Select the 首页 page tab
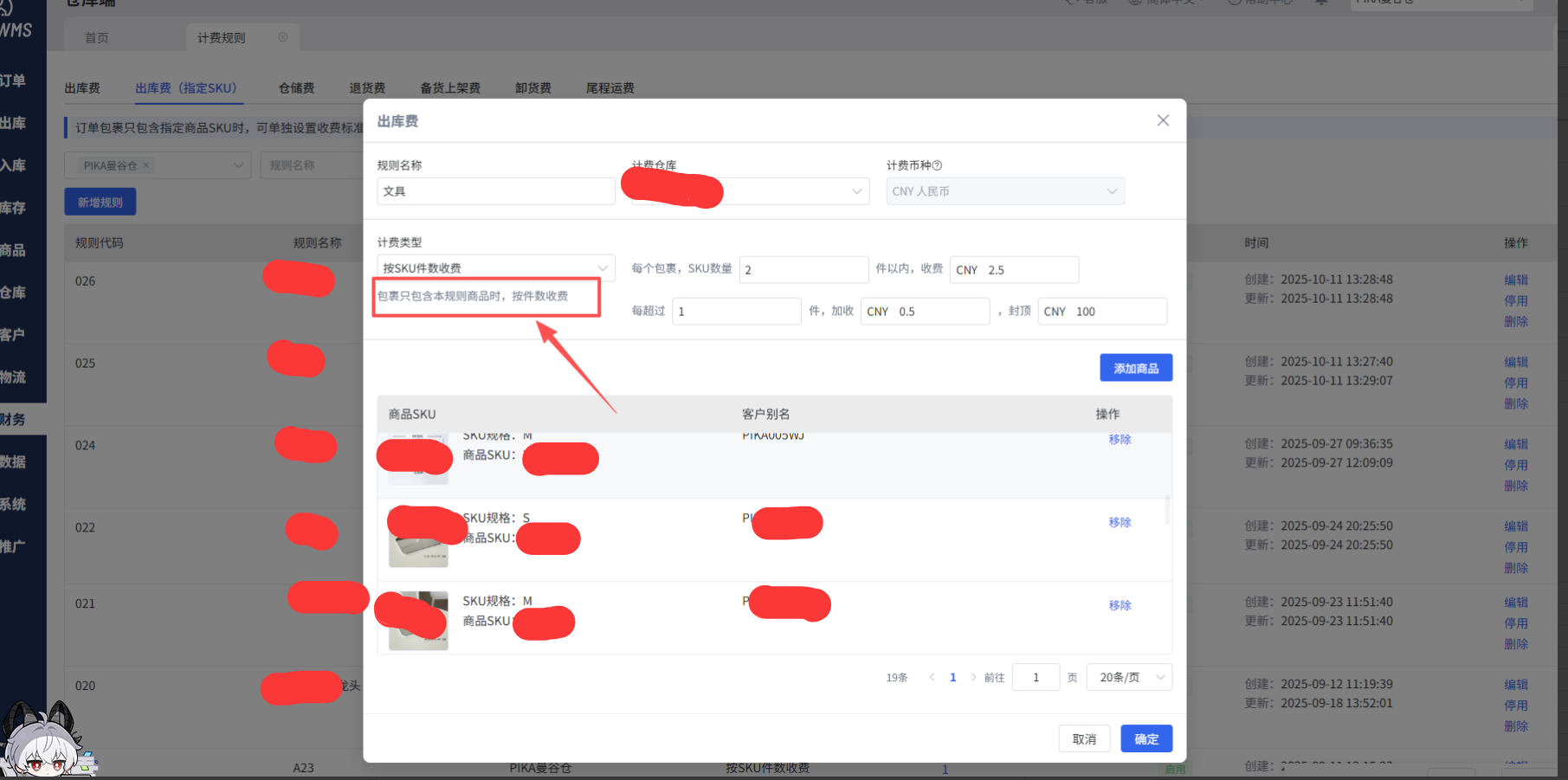Viewport: 1568px width, 780px height. (x=97, y=38)
